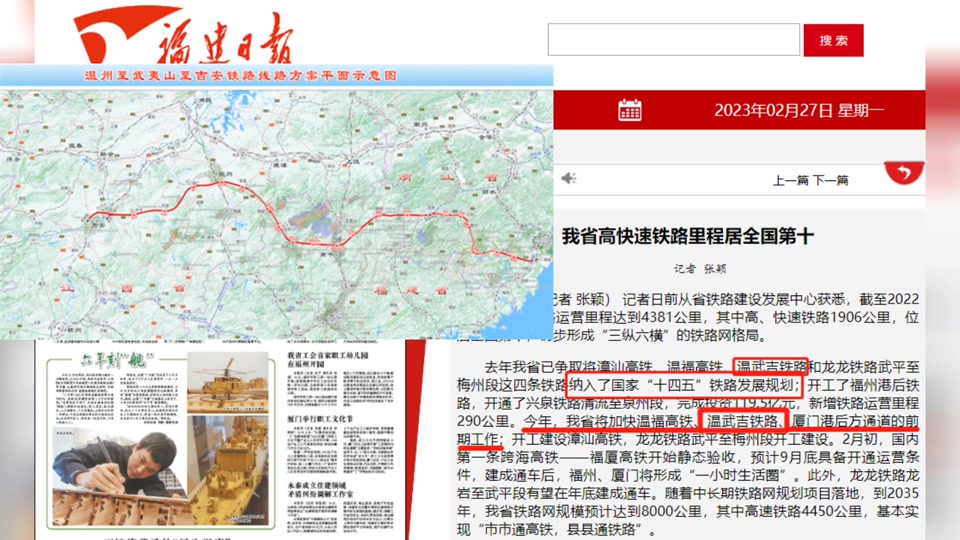Click the railway route map image

[x=276, y=214]
